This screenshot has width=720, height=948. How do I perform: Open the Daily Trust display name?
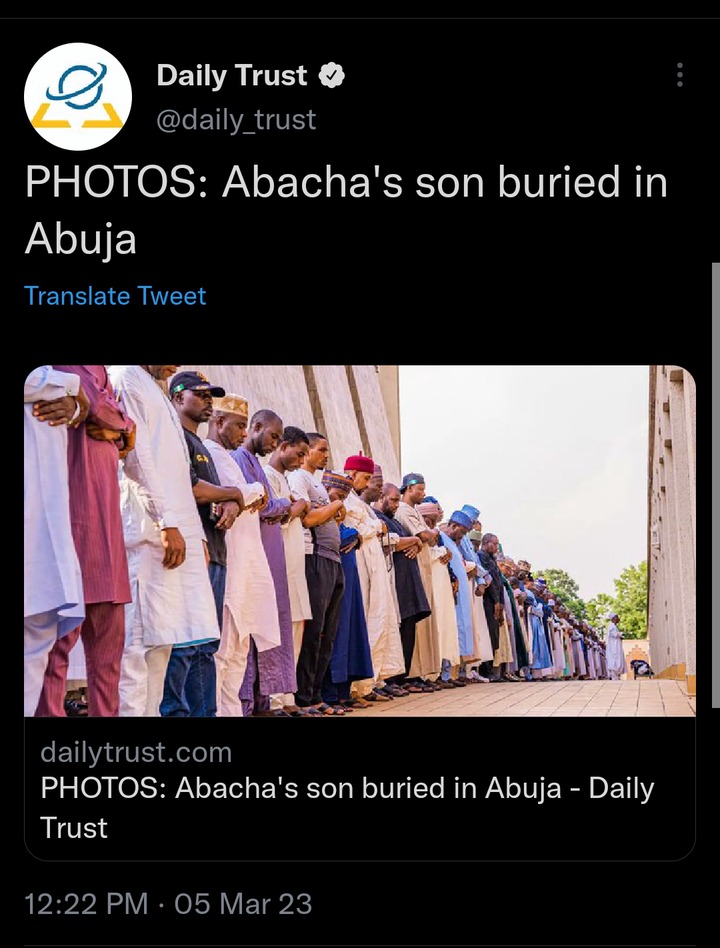232,76
